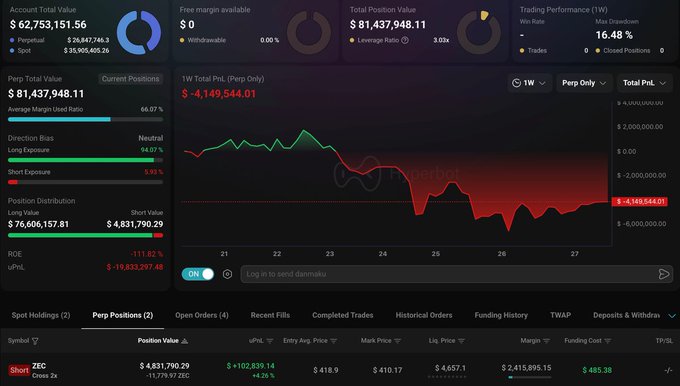The width and height of the screenshot is (680, 386).
Task: Select the Perp Positions (2) tab
Action: point(123,315)
